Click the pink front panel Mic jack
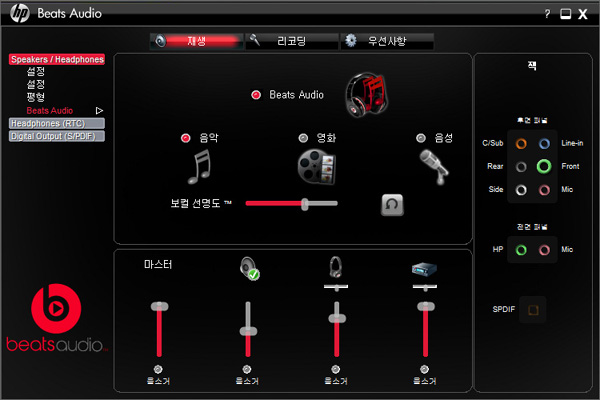This screenshot has width=600, height=400. click(x=544, y=250)
